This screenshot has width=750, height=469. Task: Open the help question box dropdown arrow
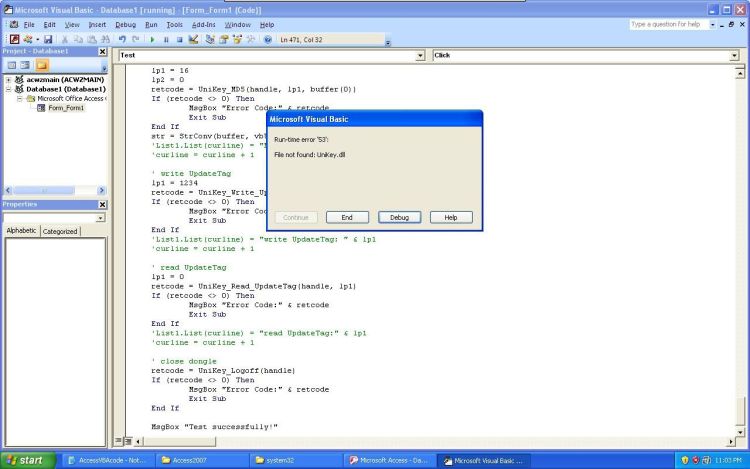coord(713,24)
